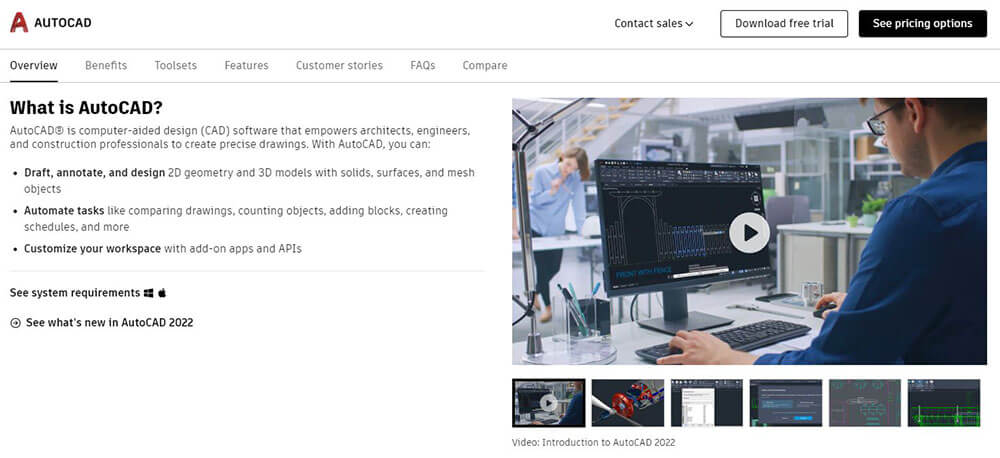This screenshot has width=1000, height=458.
Task: Select the first video thumbnail with play icon
Action: point(548,403)
